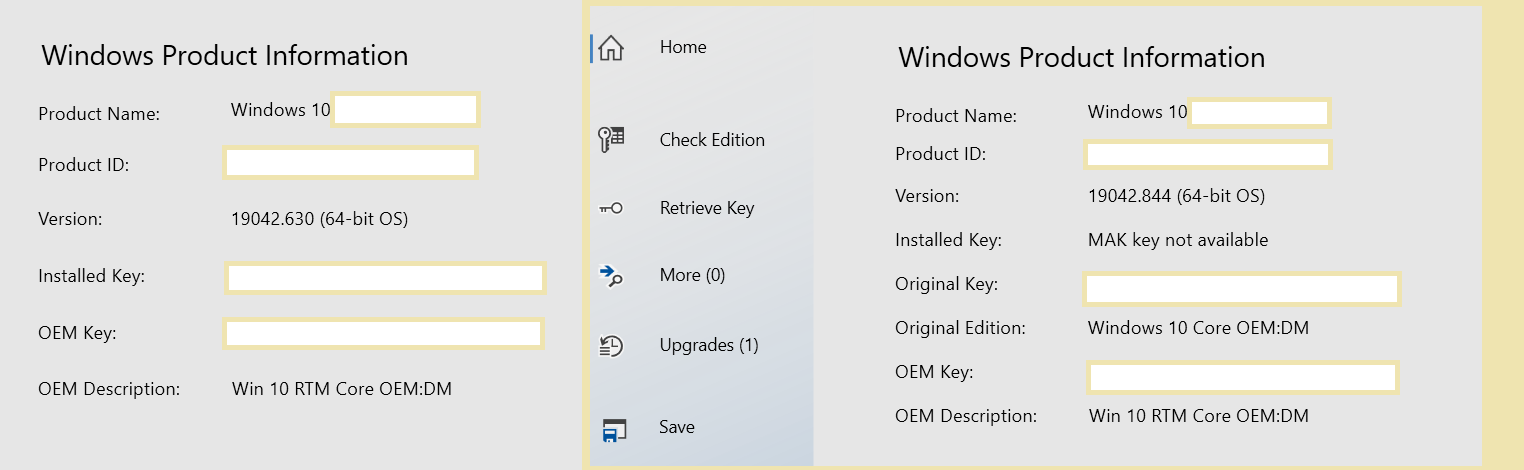This screenshot has height=470, width=1524.
Task: Click the Check Edition key-and-grid icon
Action: 610,140
